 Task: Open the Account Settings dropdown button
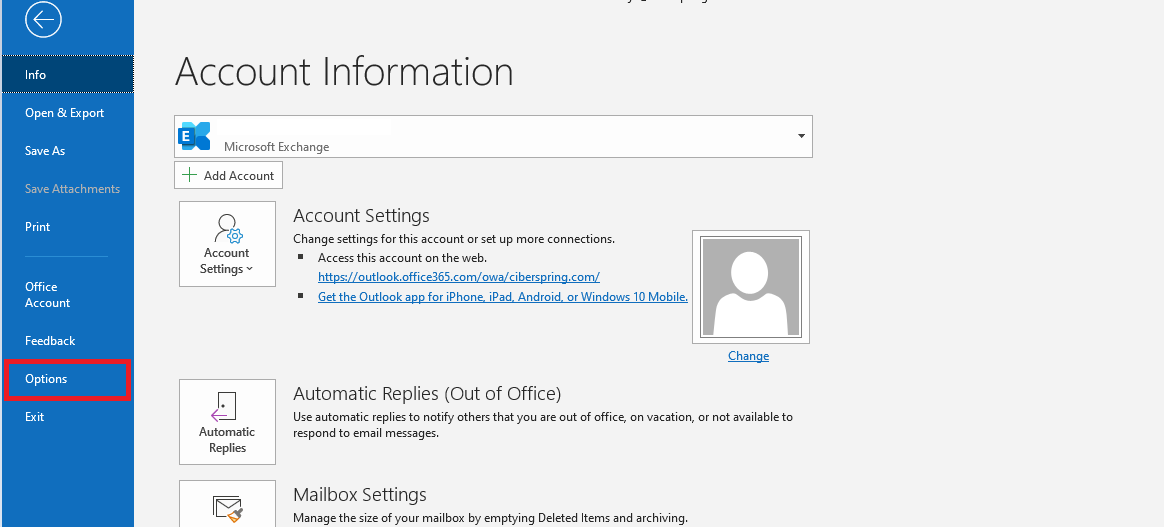coord(227,243)
